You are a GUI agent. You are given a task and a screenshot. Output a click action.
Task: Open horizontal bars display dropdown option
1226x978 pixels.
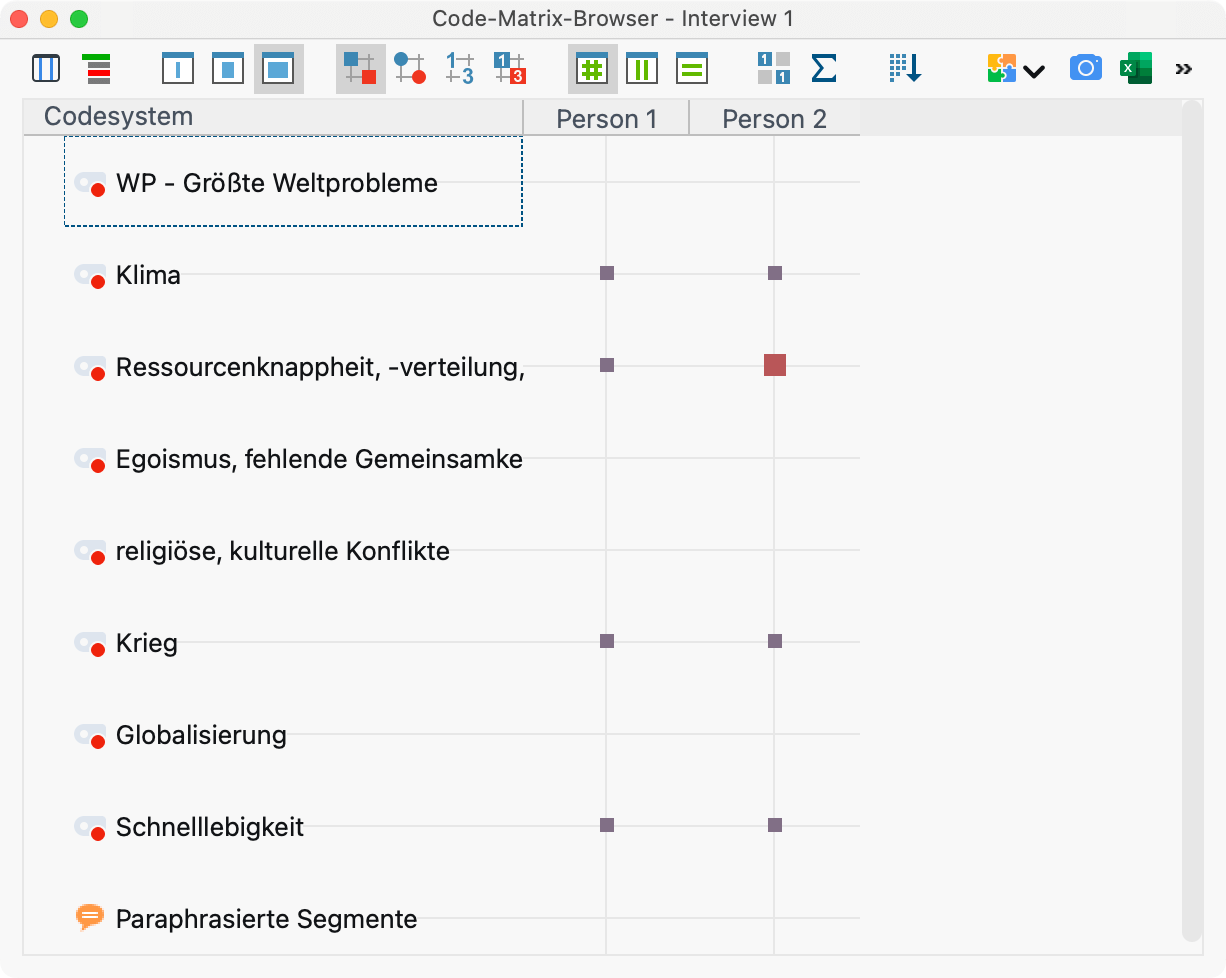pyautogui.click(x=692, y=69)
